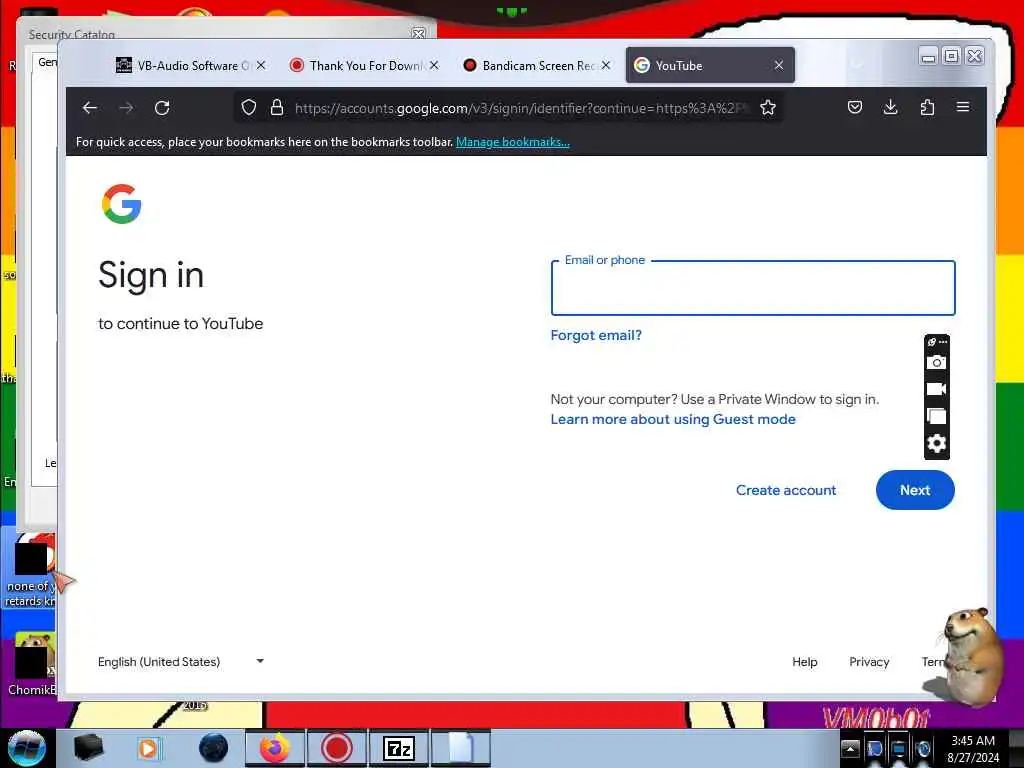This screenshot has height=768, width=1024.
Task: Go back with the browser back arrow
Action: coord(90,108)
